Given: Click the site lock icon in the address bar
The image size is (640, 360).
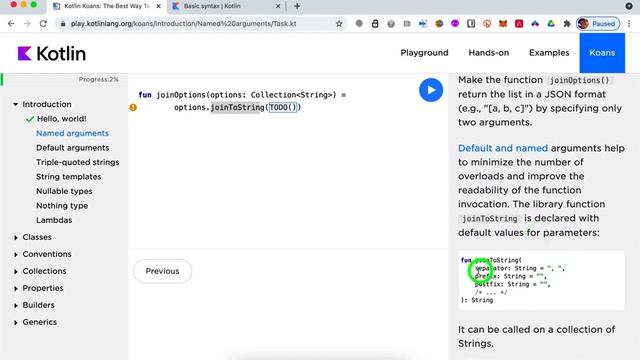Looking at the screenshot, I should (63, 24).
